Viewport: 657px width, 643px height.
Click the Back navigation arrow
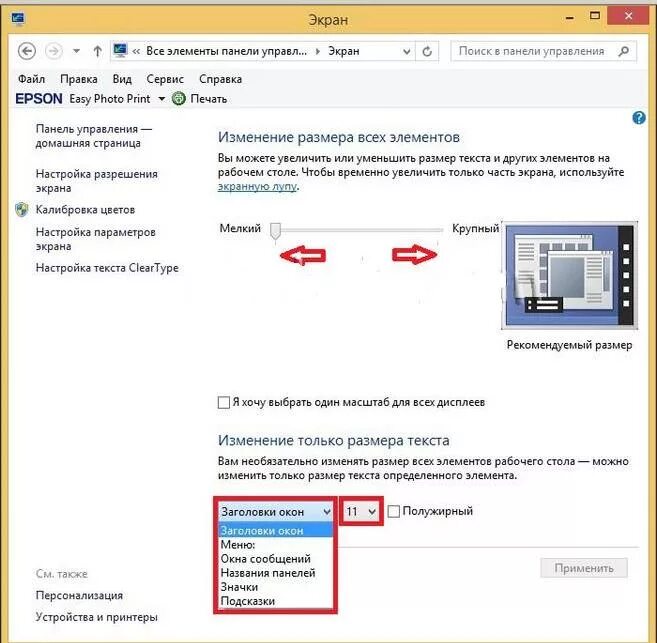(x=27, y=52)
